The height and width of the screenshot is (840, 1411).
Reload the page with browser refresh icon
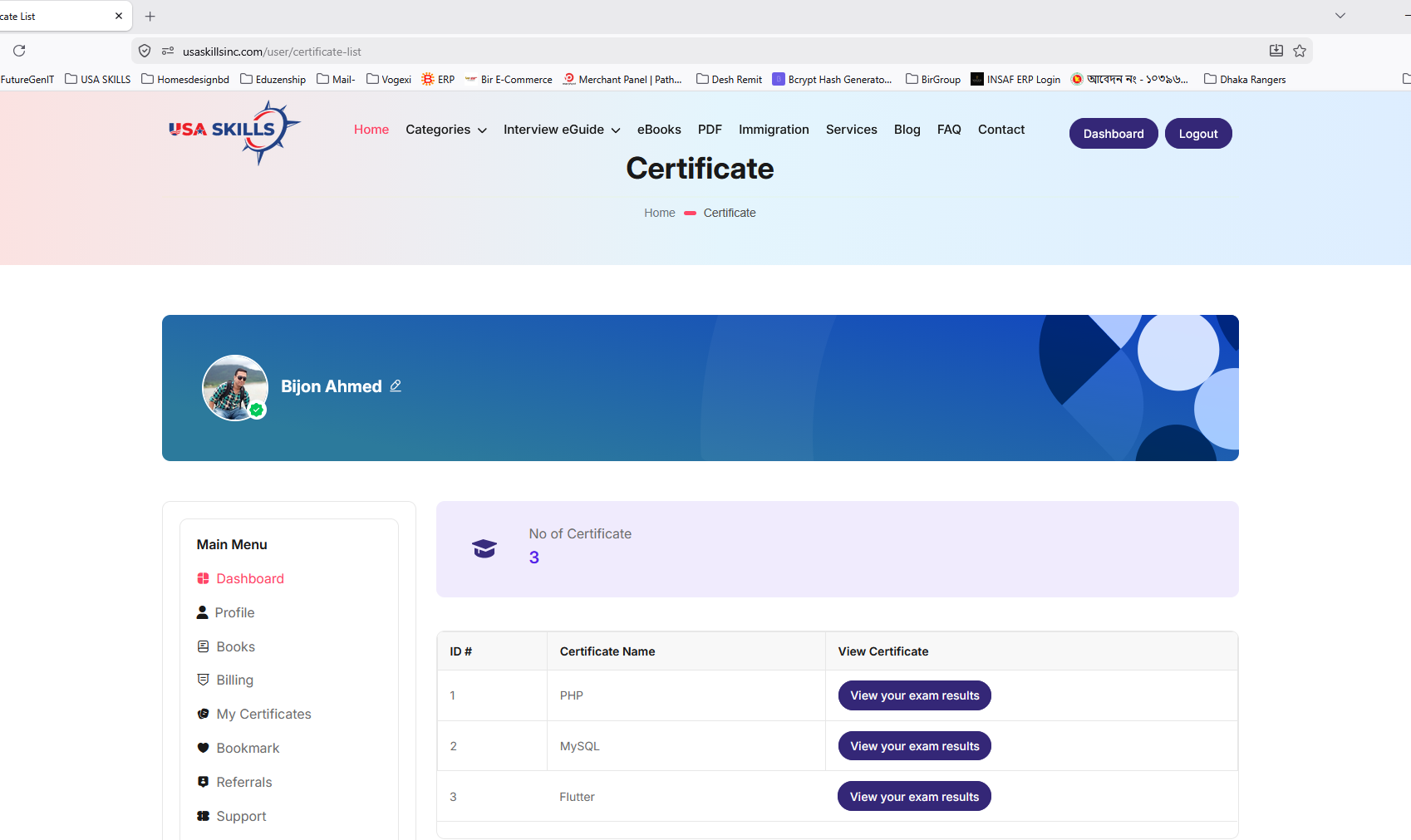coord(19,51)
